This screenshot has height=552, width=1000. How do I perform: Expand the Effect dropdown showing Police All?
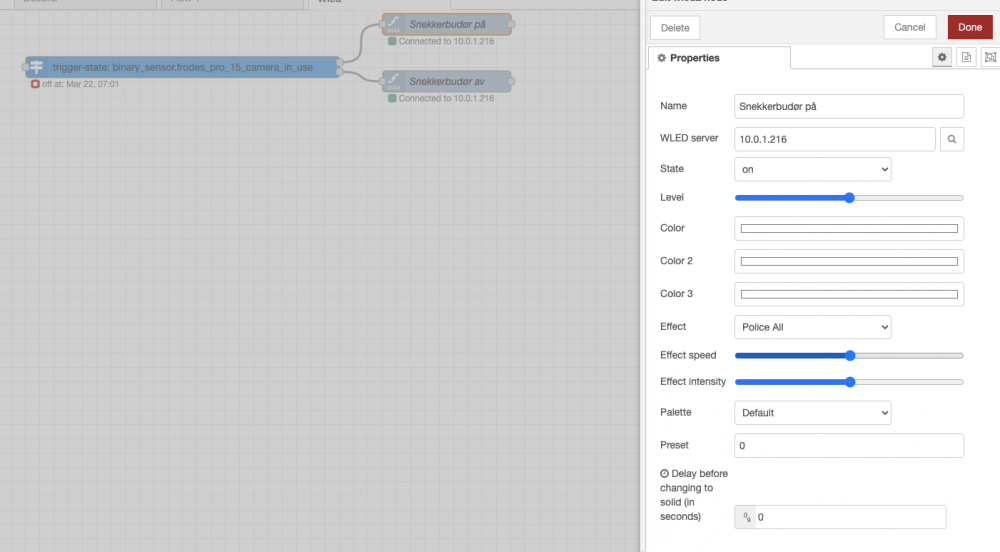pyautogui.click(x=812, y=327)
